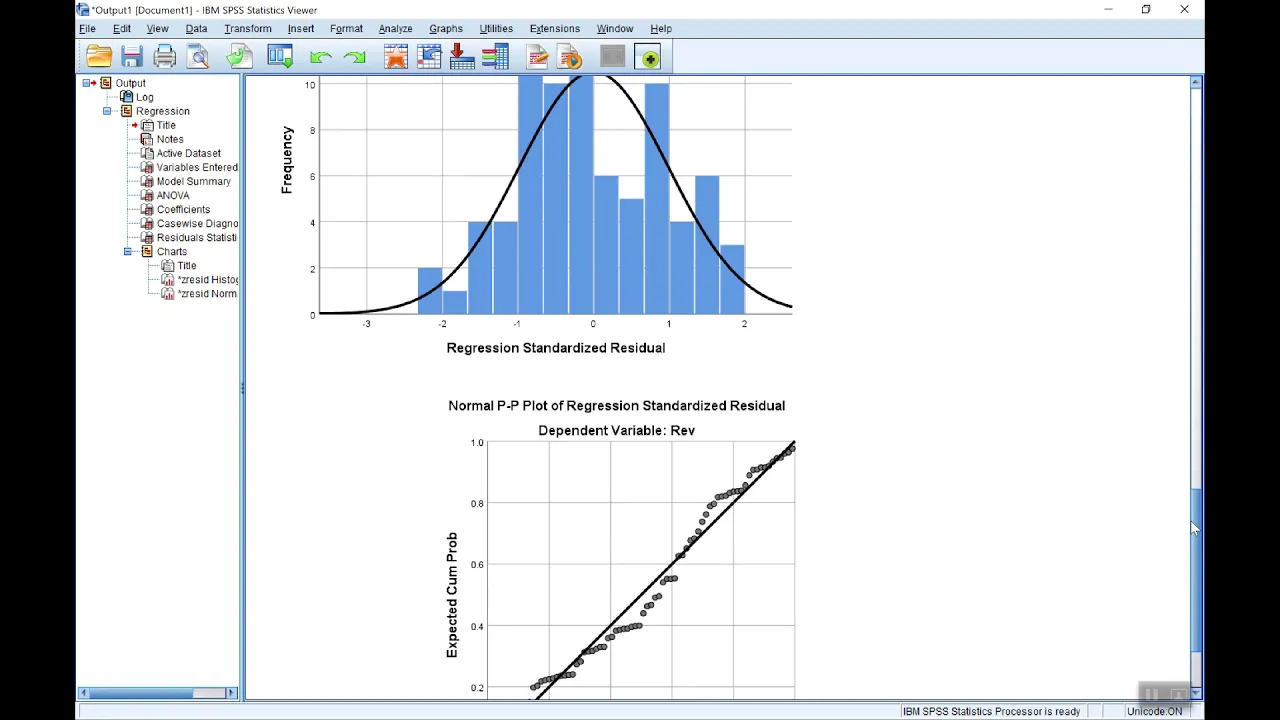Select the Title item under Charts
Viewport: 1280px width, 720px height.
187,265
